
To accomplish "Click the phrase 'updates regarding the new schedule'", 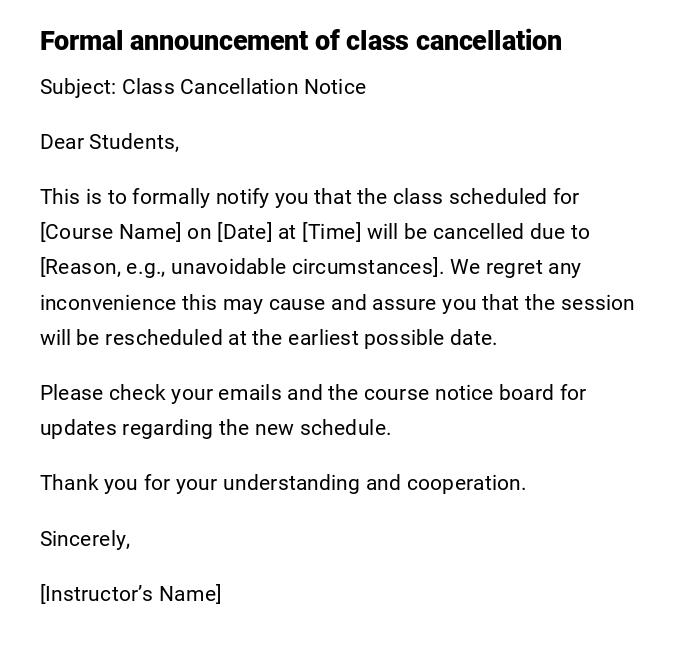I will coord(215,428).
